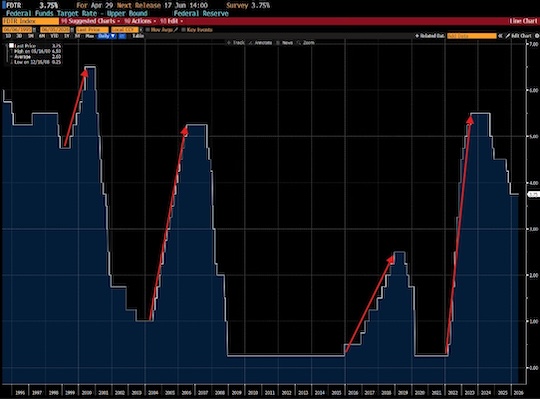Select the 1D range tab

(8, 36)
